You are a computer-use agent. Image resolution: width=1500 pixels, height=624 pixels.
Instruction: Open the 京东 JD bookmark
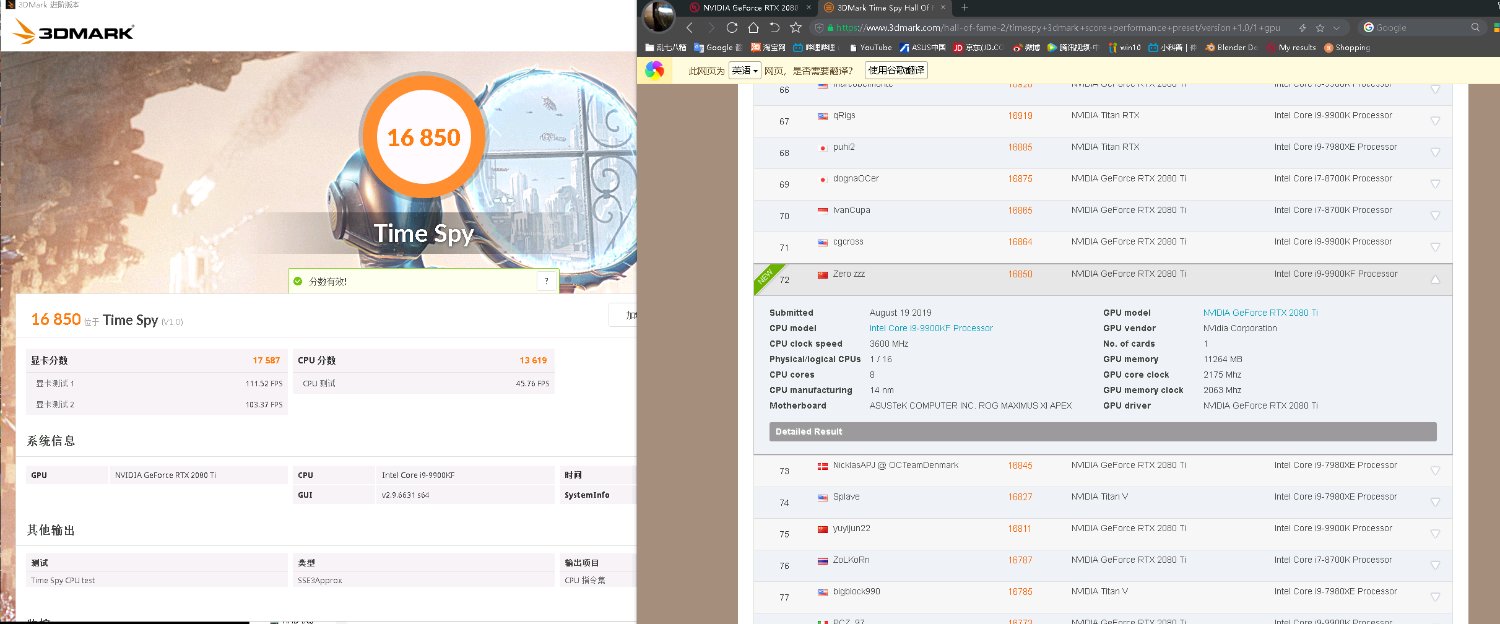click(x=977, y=47)
